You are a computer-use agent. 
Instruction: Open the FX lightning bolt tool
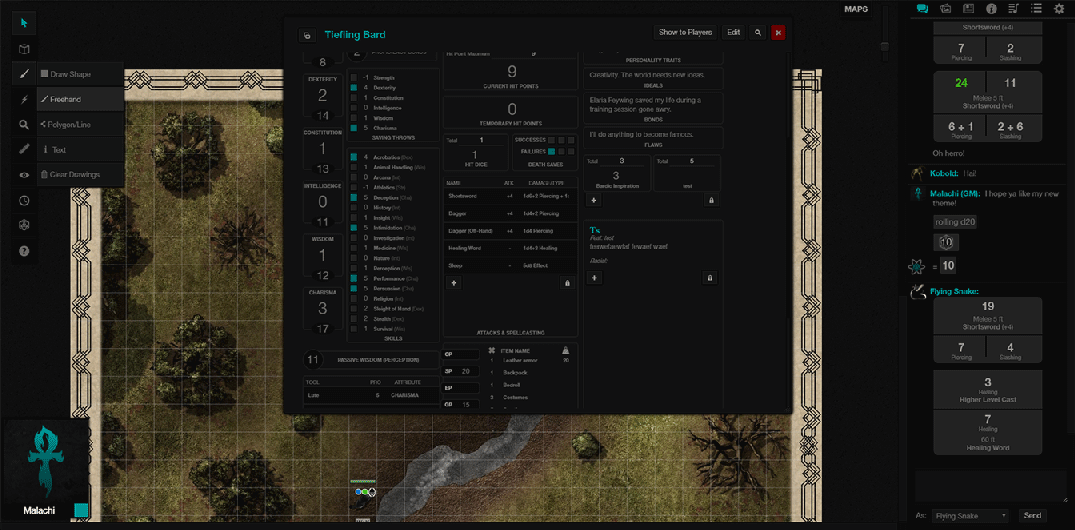point(24,99)
